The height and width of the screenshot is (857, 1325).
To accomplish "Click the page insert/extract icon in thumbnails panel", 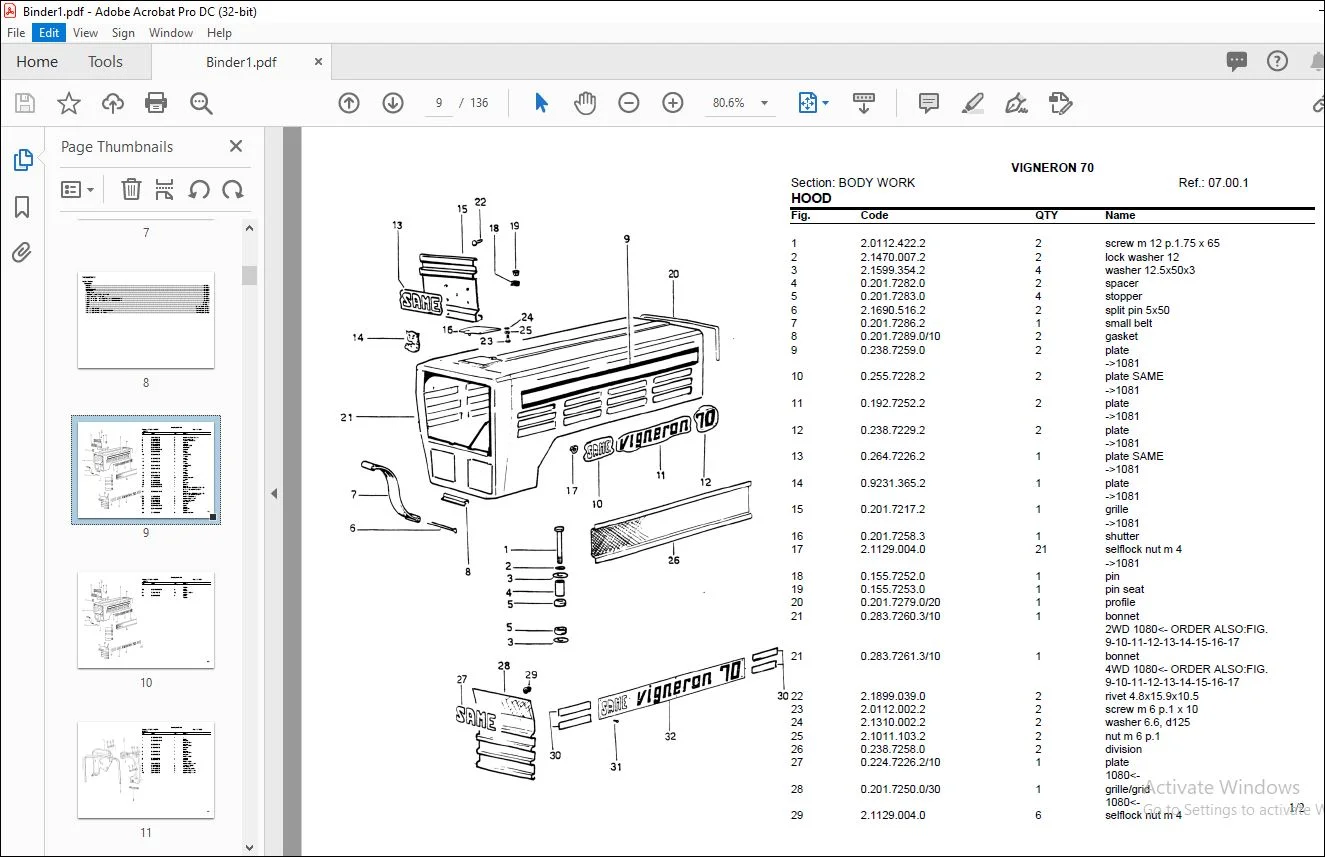I will point(165,189).
